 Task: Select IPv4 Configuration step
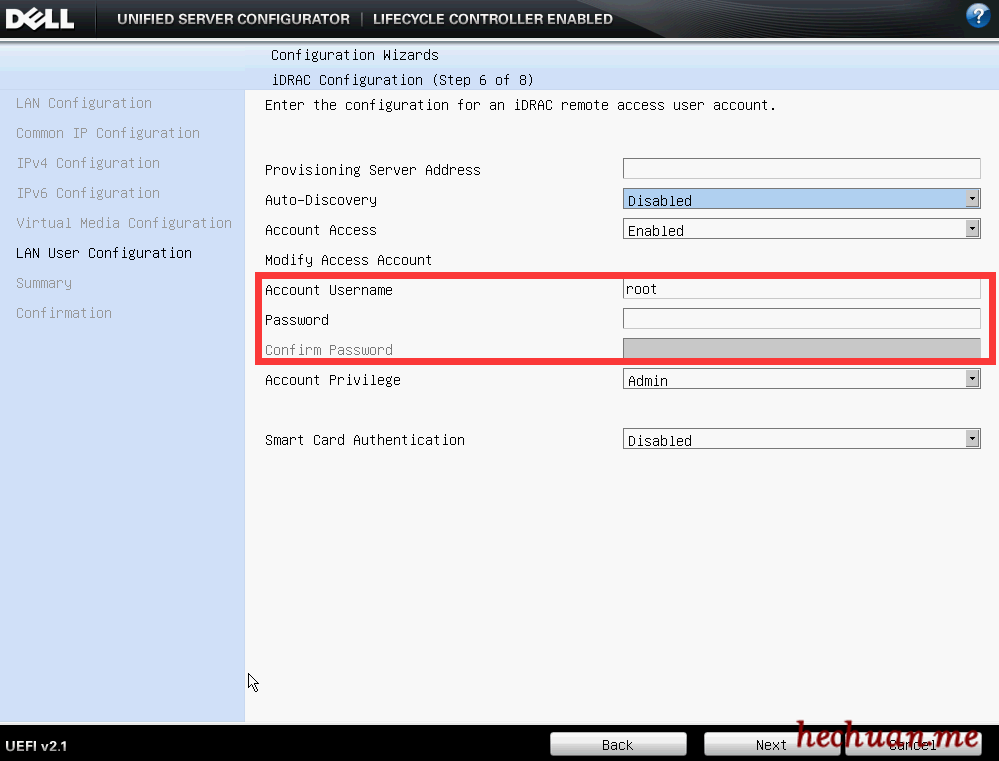point(88,163)
